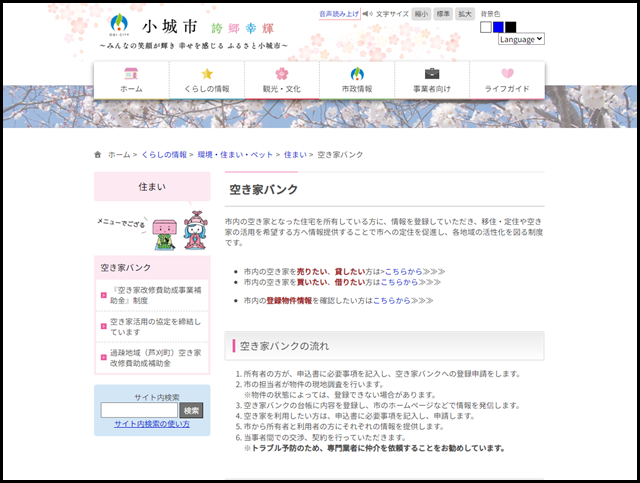Viewport: 640px width, 483px height.
Task: Open 住まい breadcrumb link
Action: point(295,154)
